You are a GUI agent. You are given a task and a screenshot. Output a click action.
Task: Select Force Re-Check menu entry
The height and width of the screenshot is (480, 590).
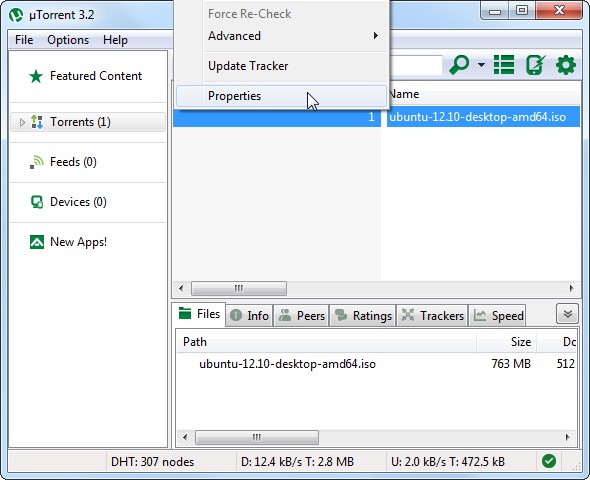(281, 14)
